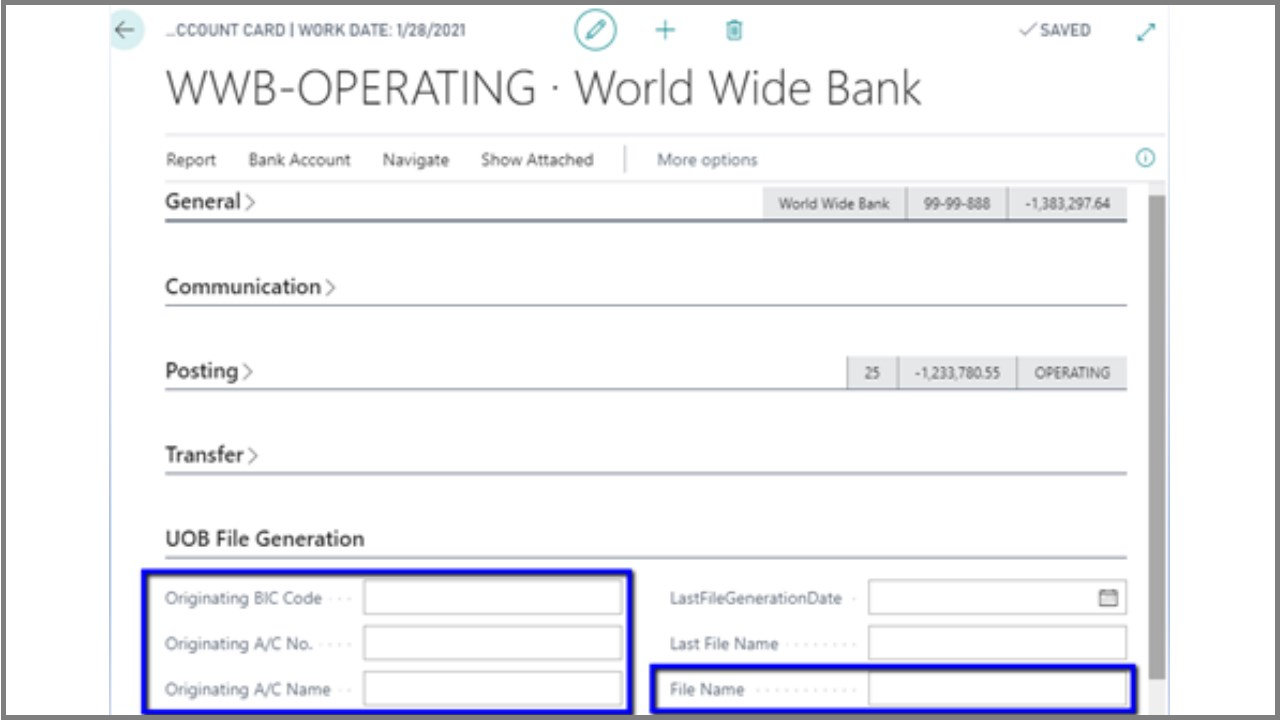
Task: Click the SAVED status indicator
Action: (x=1054, y=31)
